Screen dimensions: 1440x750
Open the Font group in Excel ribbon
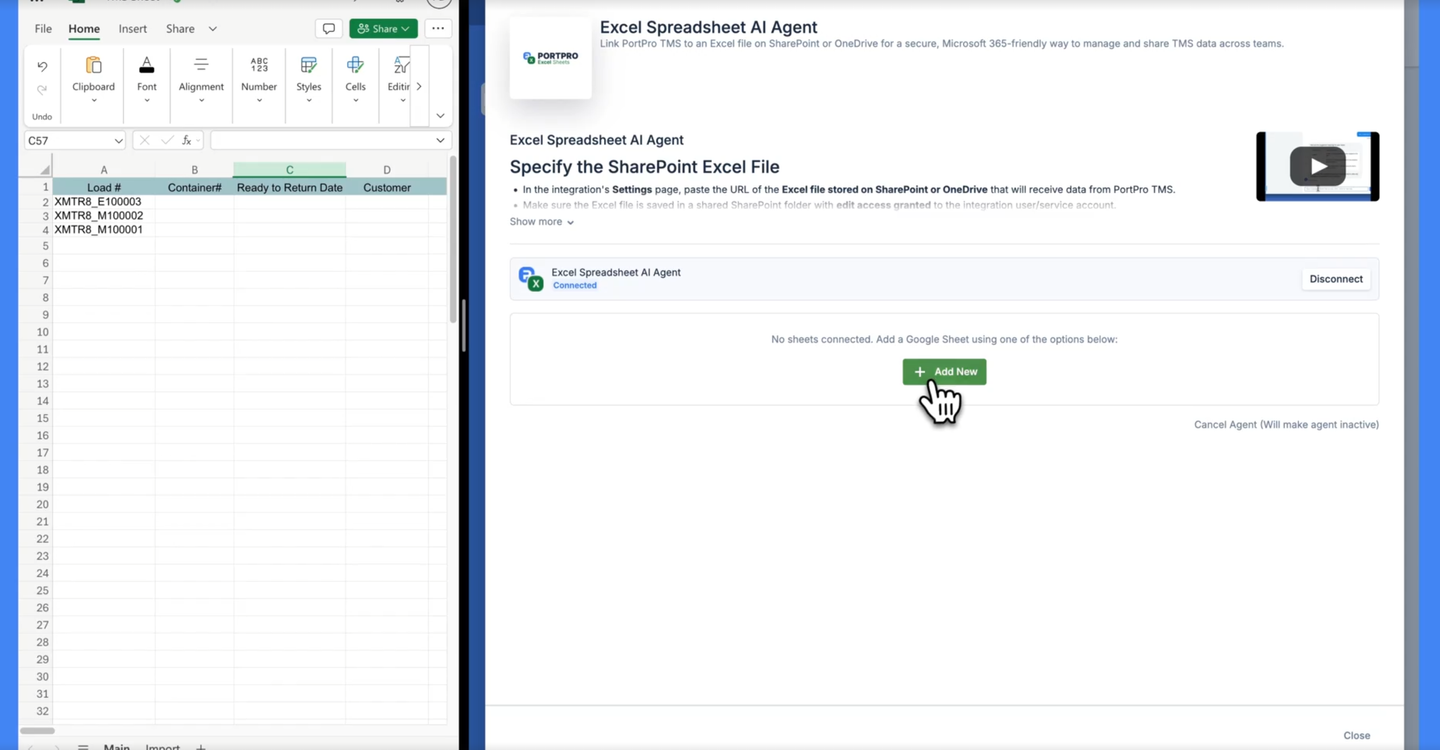coord(147,79)
